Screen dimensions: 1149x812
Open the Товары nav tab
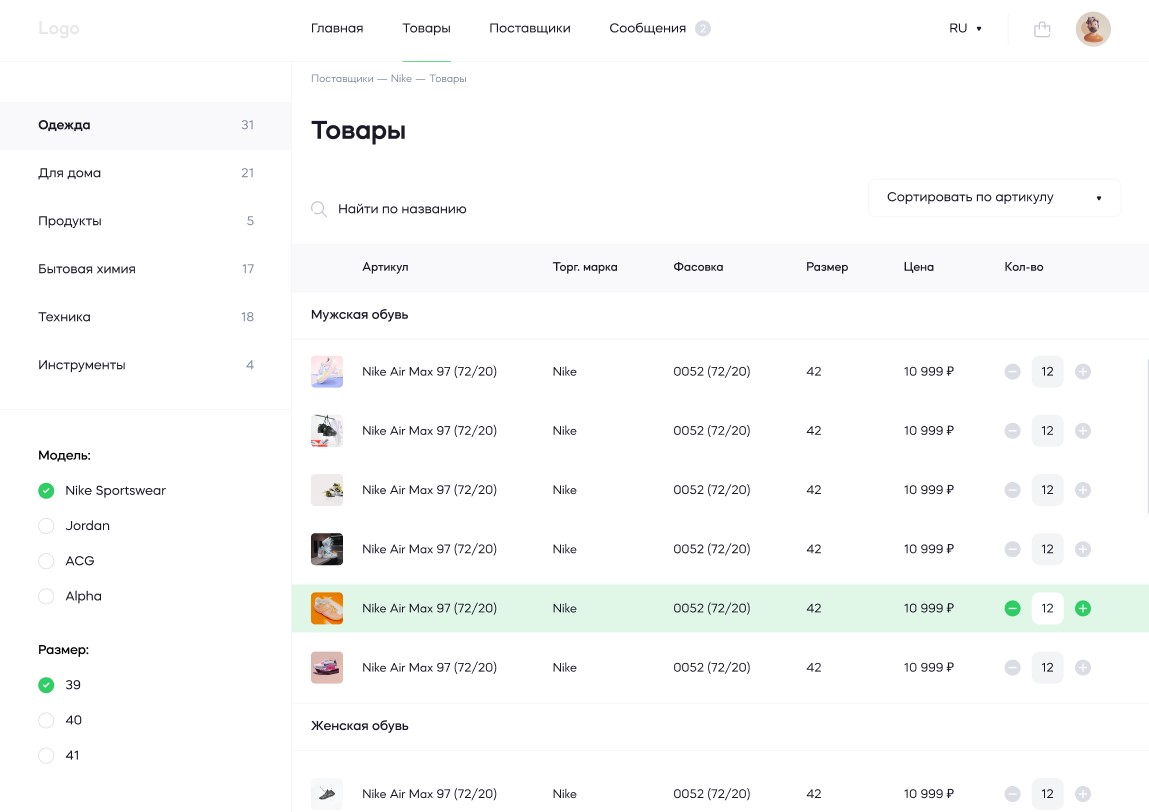point(426,29)
